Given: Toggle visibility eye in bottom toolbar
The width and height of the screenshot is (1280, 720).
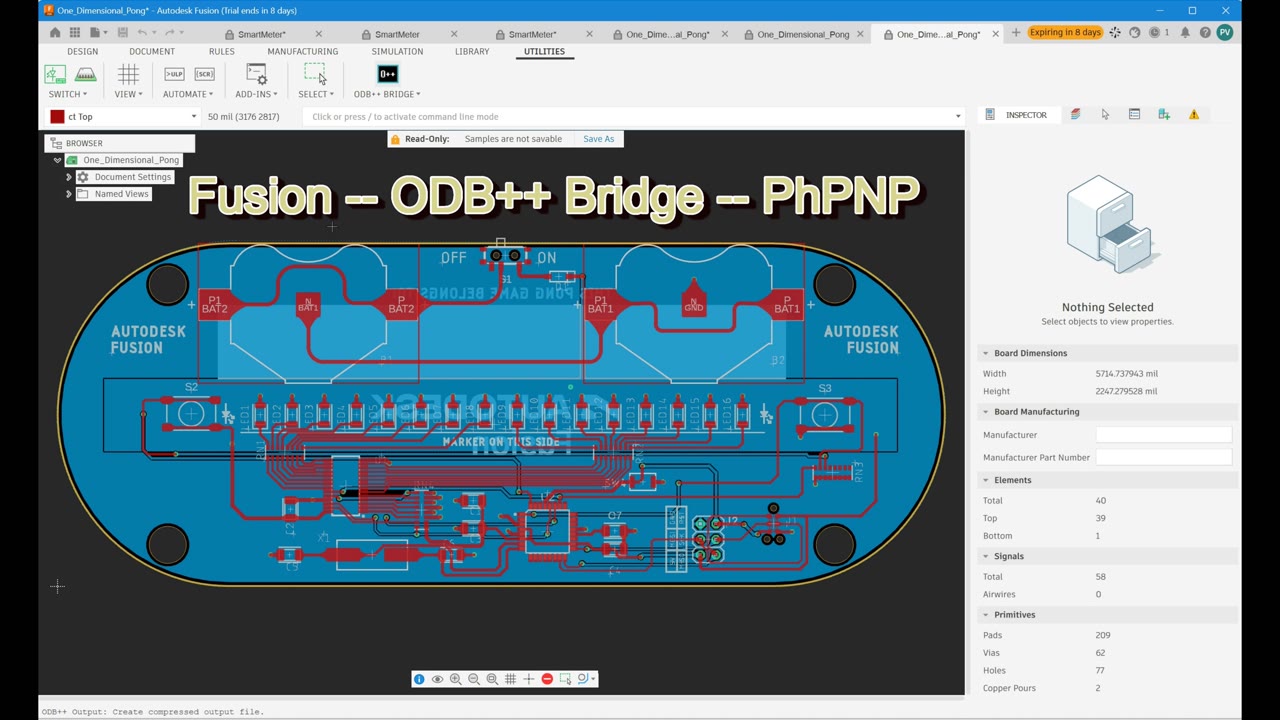Looking at the screenshot, I should pos(437,679).
